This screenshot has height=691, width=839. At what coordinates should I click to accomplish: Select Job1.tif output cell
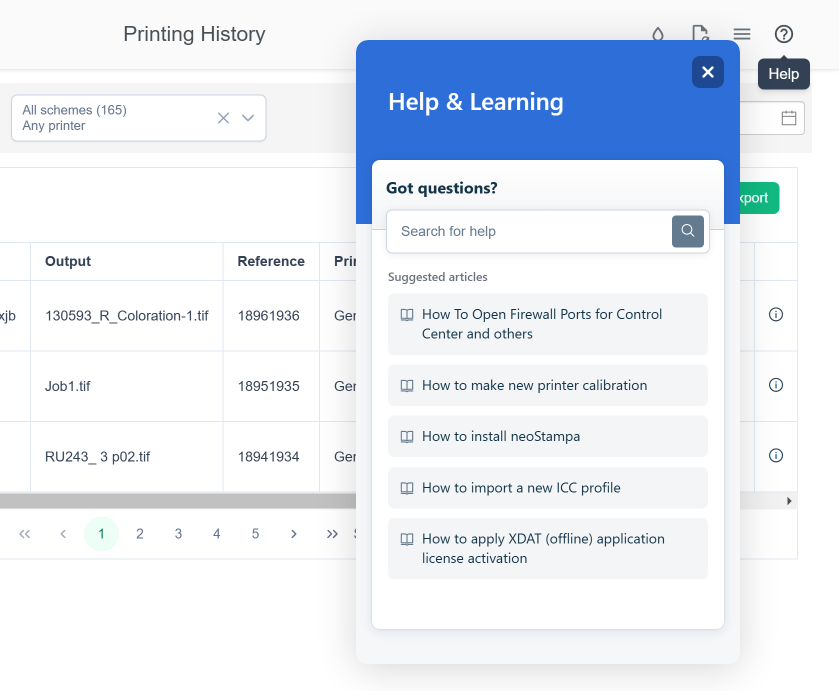(x=127, y=386)
